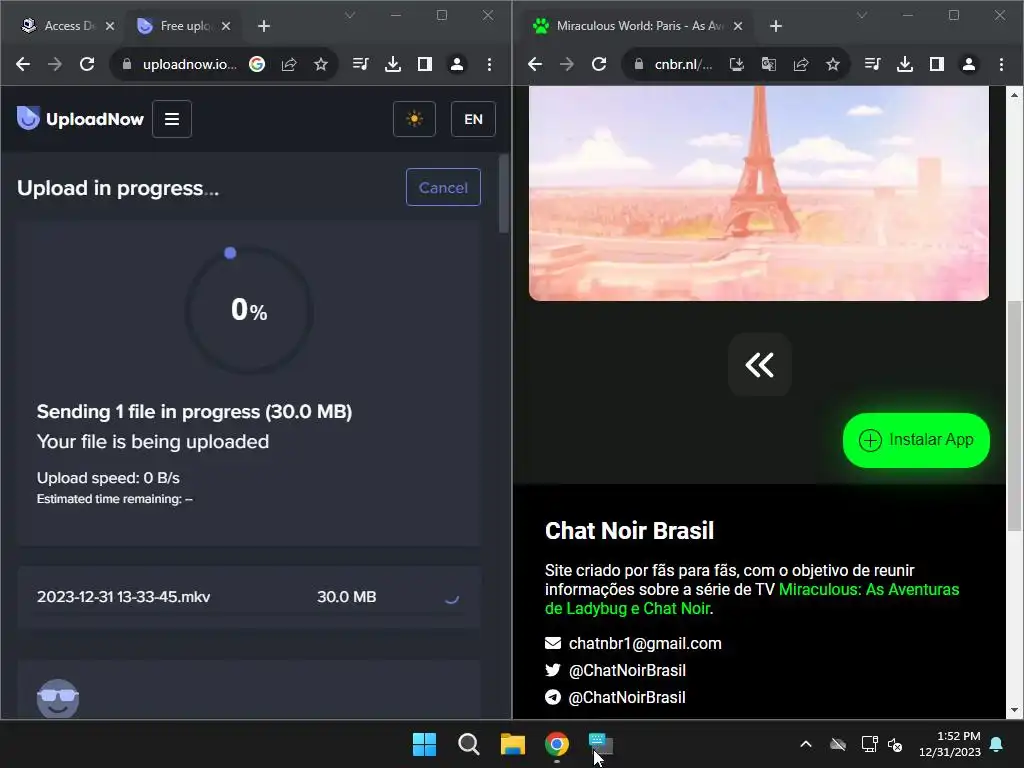Open profile icon in left browser window
This screenshot has width=1024, height=768.
pos(457,64)
